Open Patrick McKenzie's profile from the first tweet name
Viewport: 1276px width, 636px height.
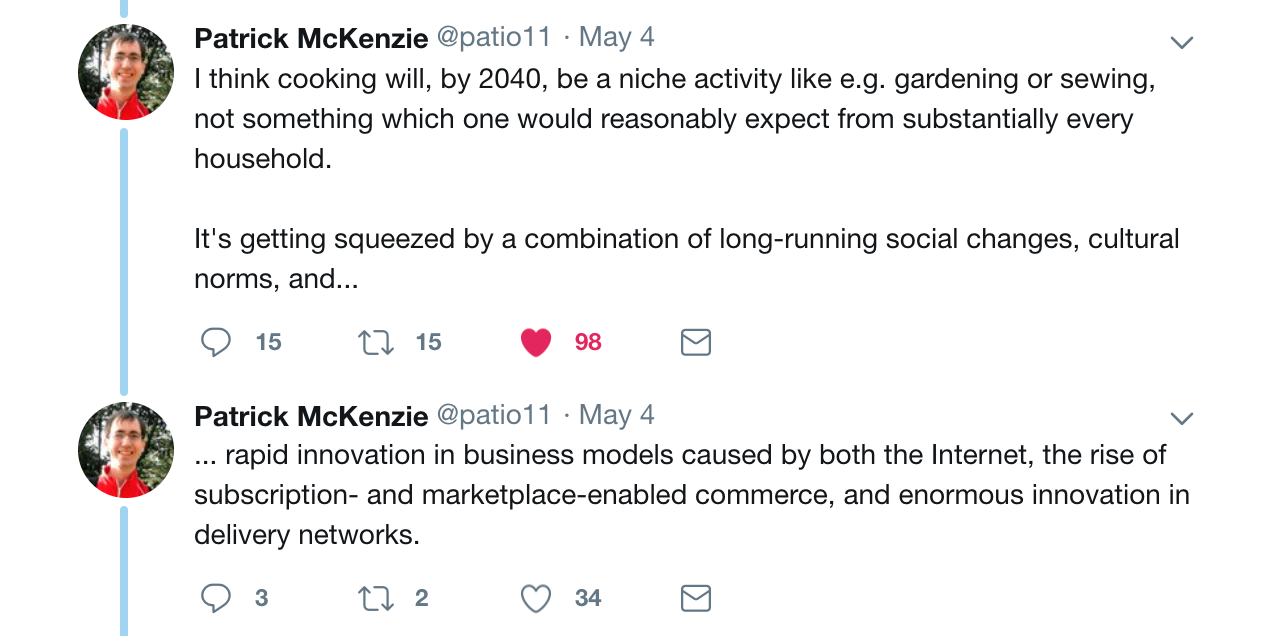coord(309,38)
